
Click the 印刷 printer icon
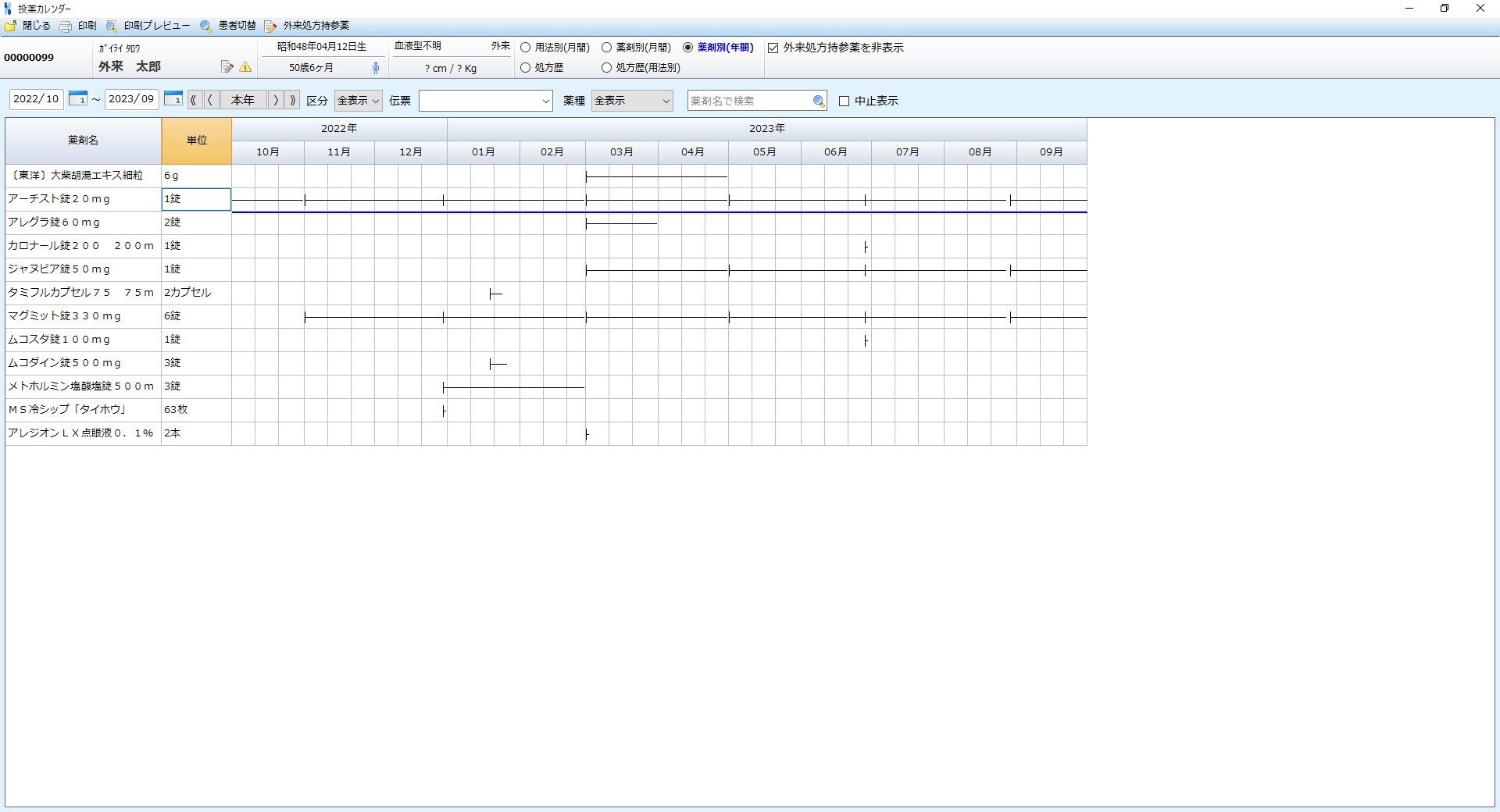coord(66,26)
